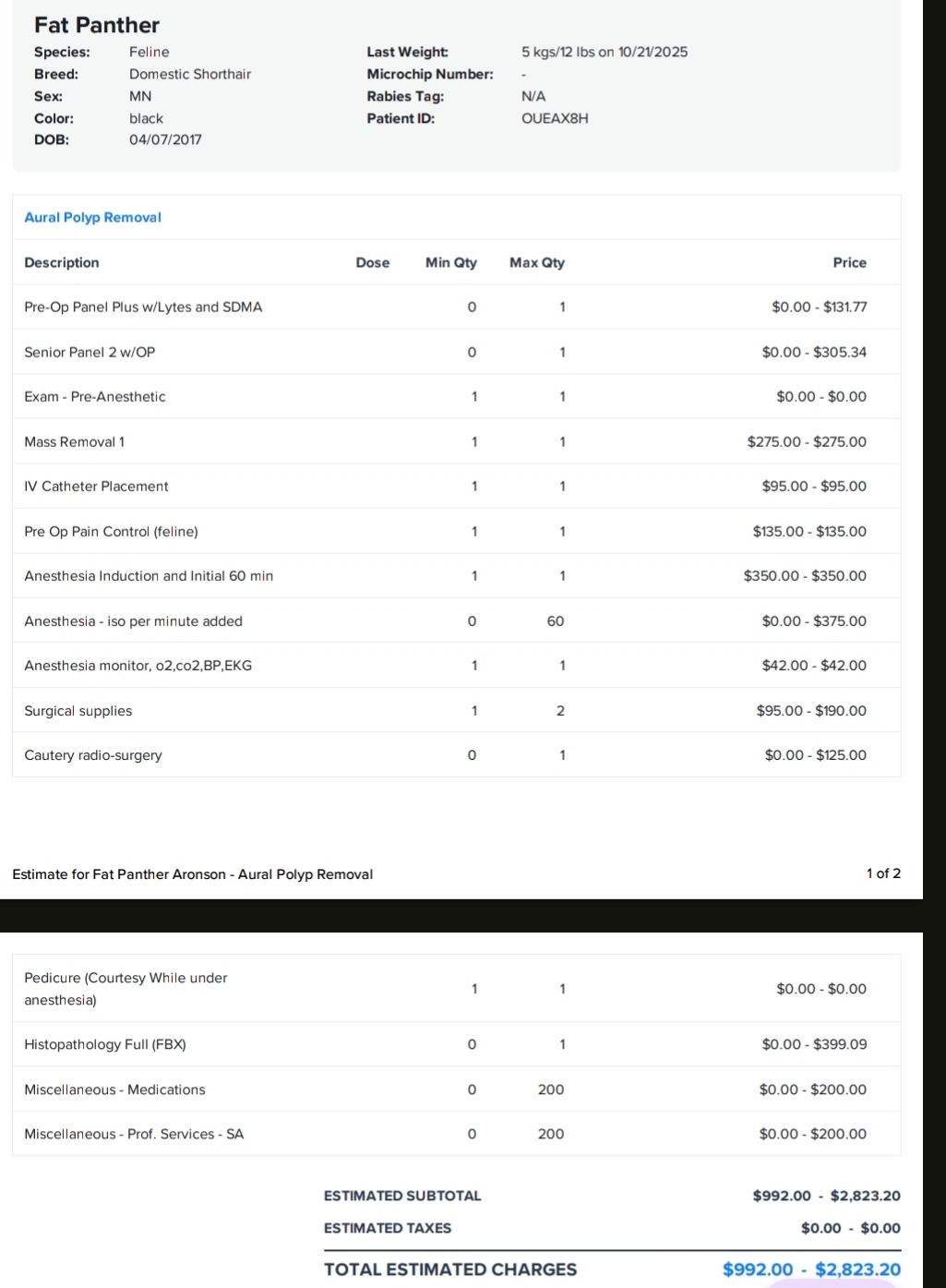
Task: Click the max quantity 60 for iso anesthesia
Action: (555, 621)
